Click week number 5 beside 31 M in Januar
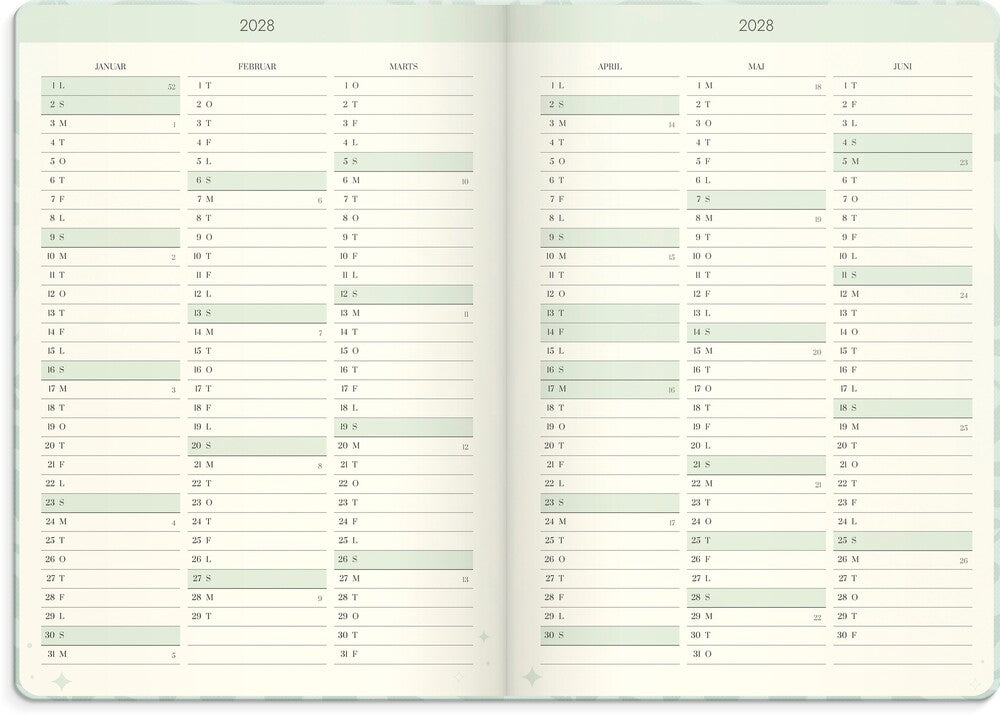Viewport: 1000px width, 716px height. point(173,655)
